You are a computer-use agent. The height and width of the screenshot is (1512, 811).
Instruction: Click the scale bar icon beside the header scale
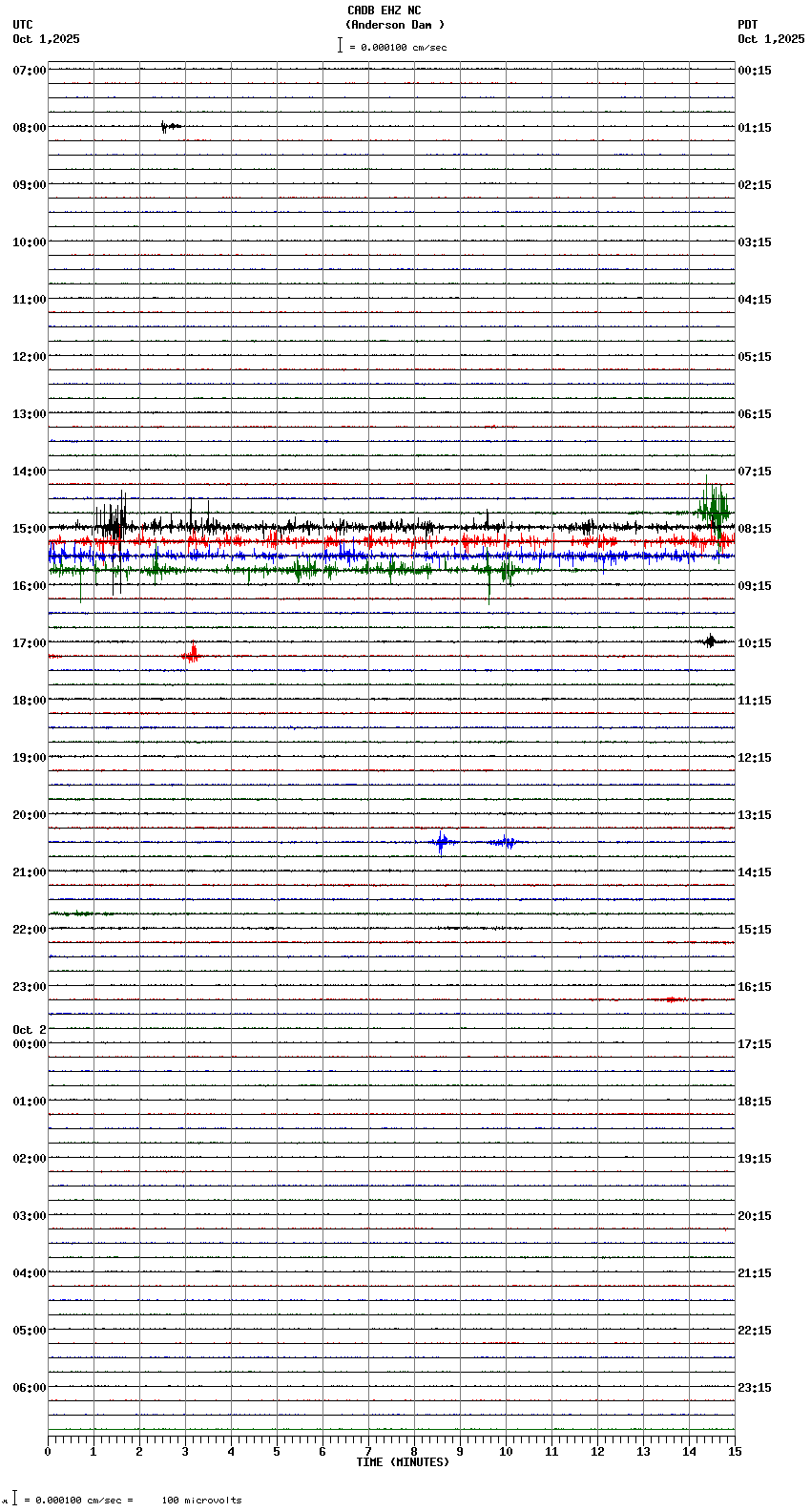point(340,45)
